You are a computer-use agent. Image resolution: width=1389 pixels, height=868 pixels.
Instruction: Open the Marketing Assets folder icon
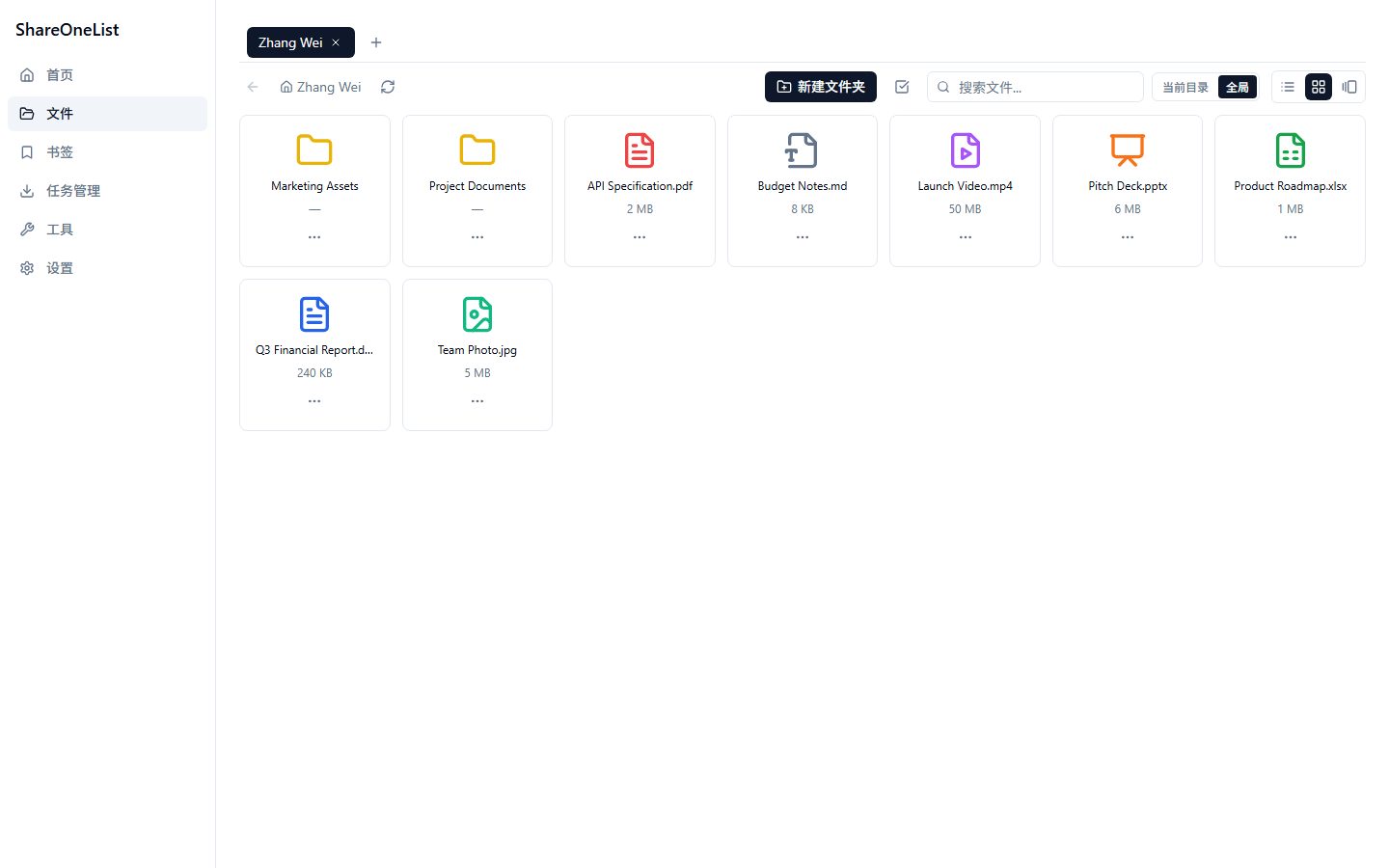click(314, 150)
